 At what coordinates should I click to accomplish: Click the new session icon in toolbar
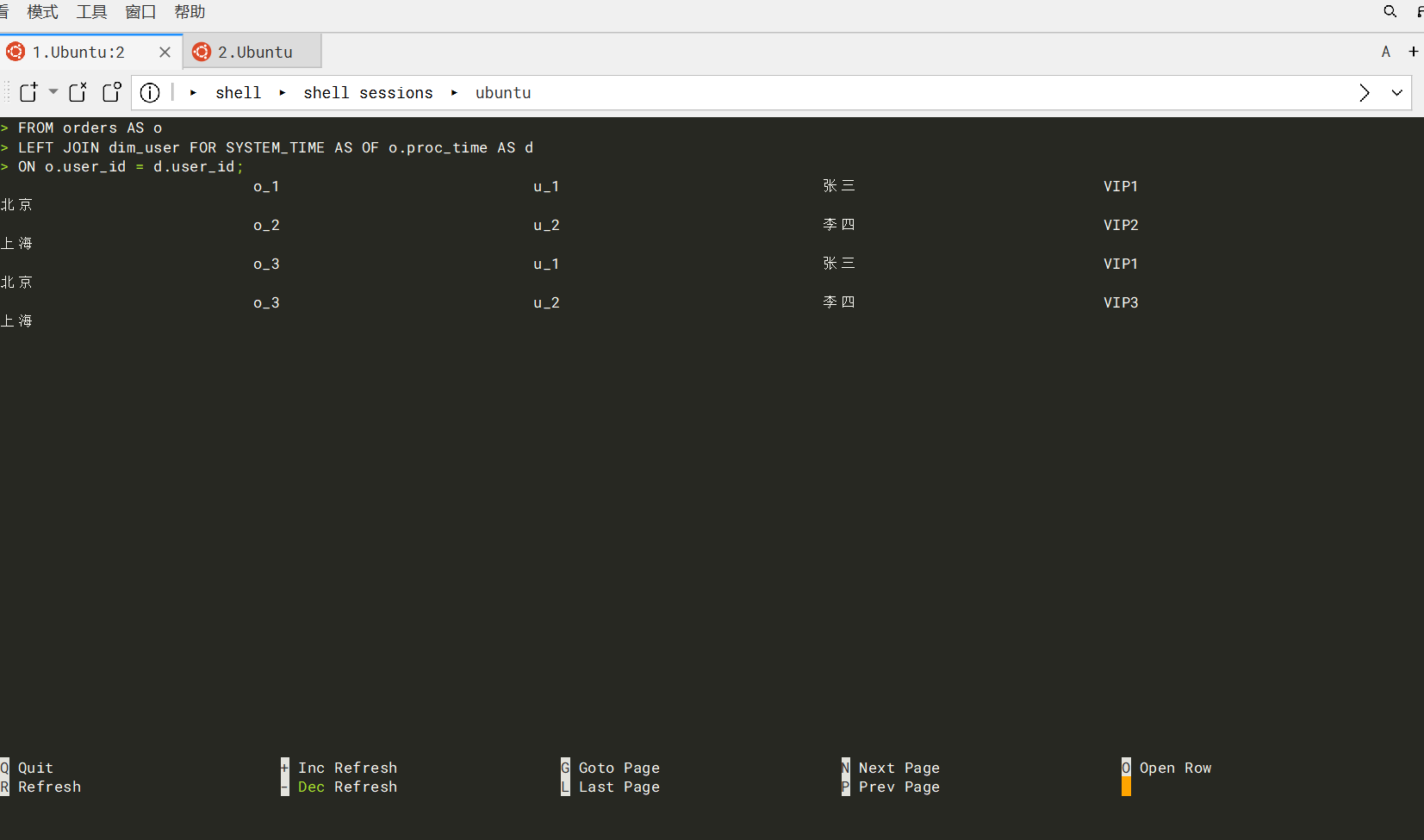click(28, 92)
